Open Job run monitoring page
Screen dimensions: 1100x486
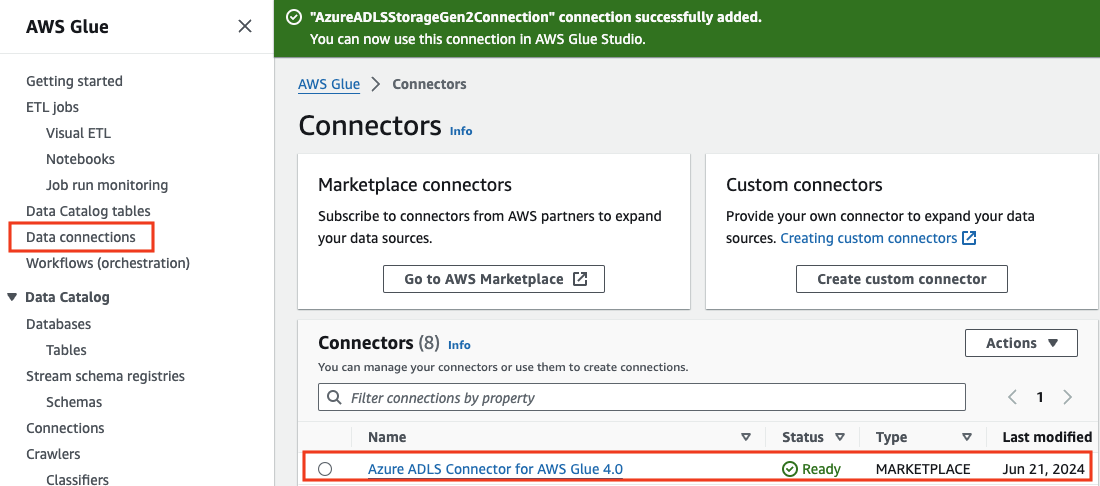(107, 185)
